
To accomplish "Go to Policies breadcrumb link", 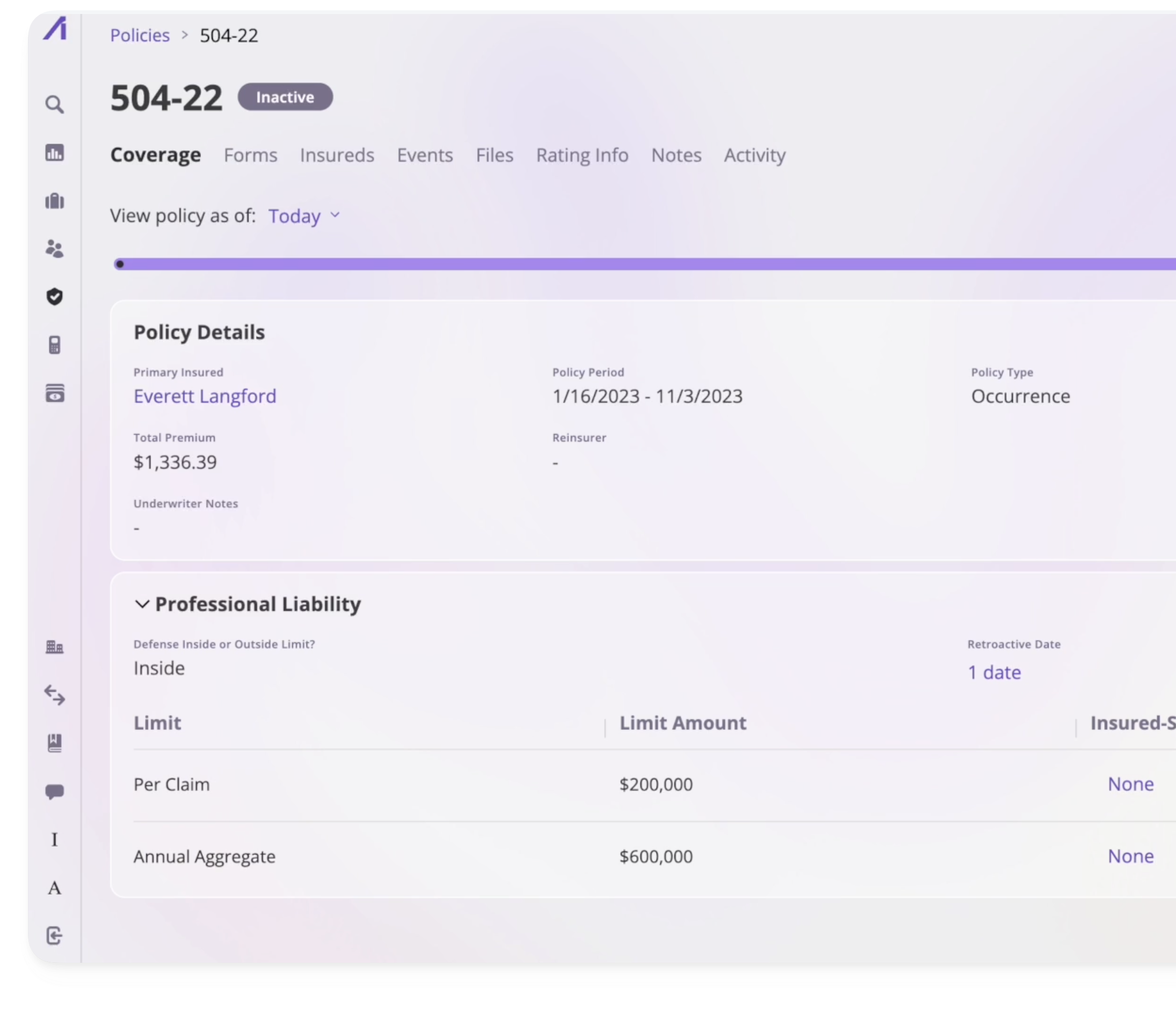I will (140, 35).
